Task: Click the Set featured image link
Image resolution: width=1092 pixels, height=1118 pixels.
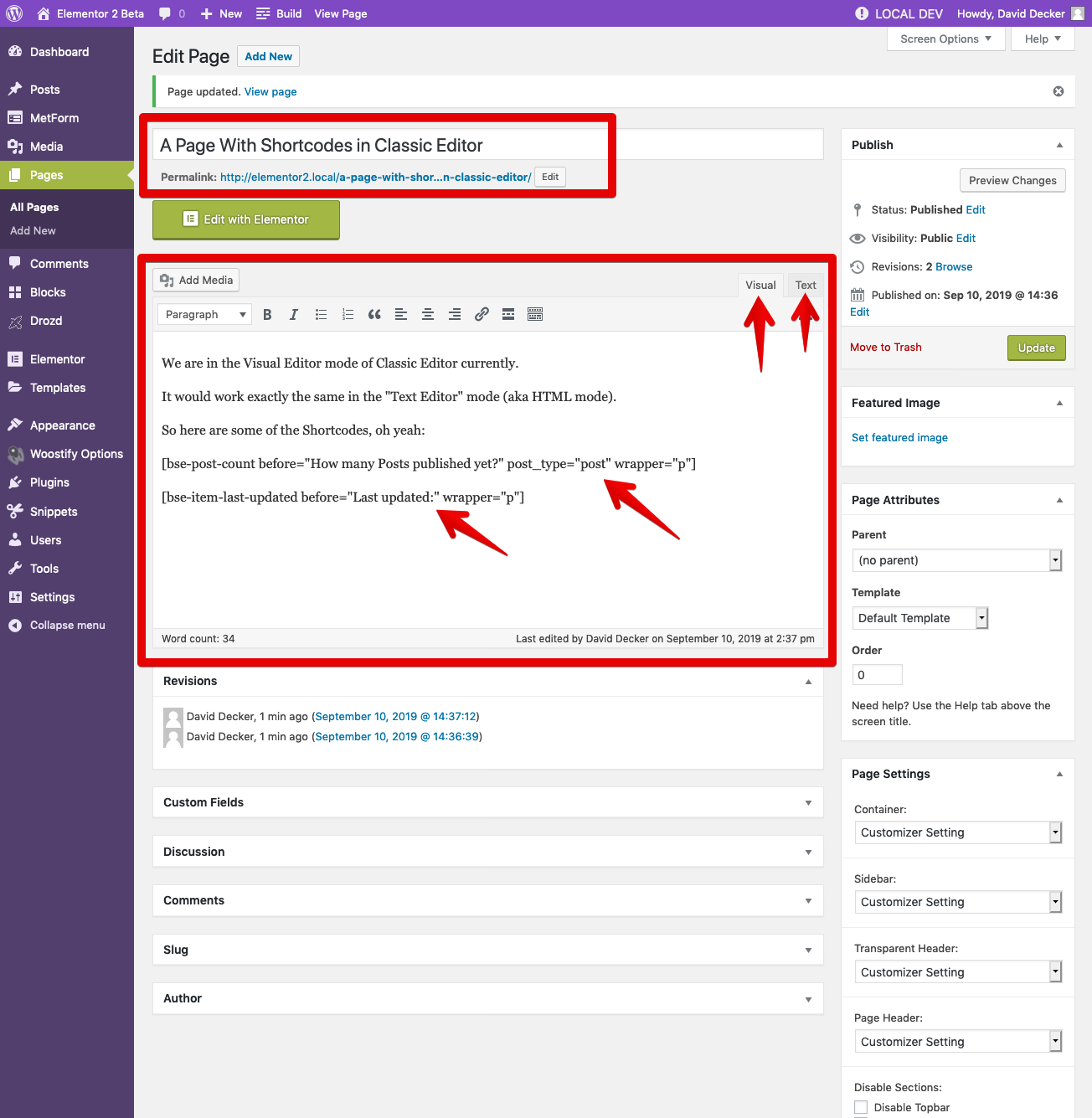Action: coord(899,438)
